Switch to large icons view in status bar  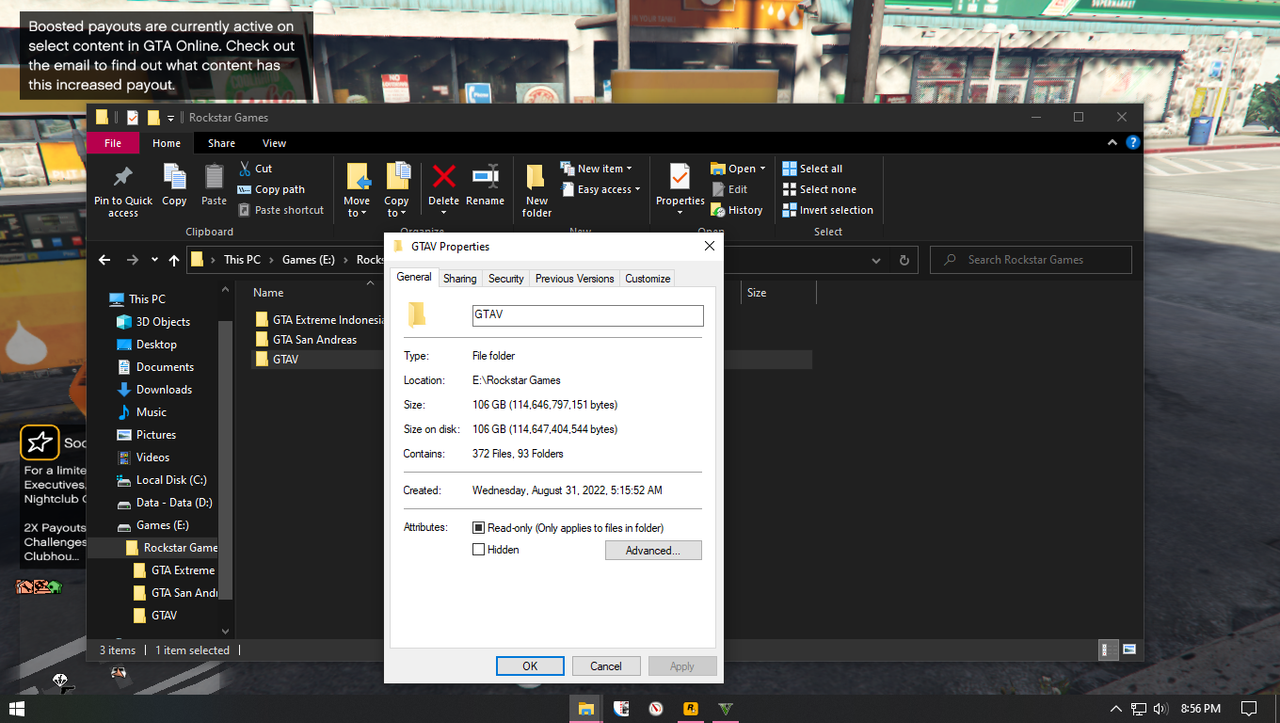(1129, 650)
